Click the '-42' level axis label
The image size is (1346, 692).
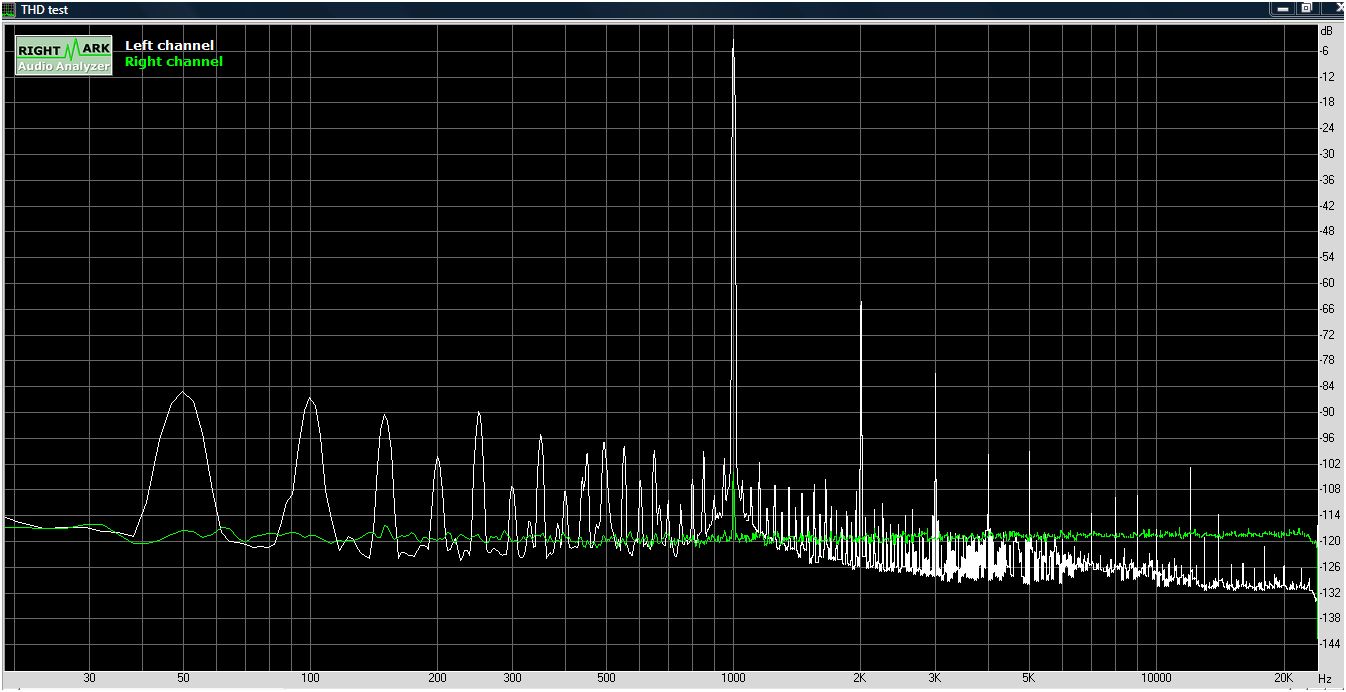coord(1328,206)
